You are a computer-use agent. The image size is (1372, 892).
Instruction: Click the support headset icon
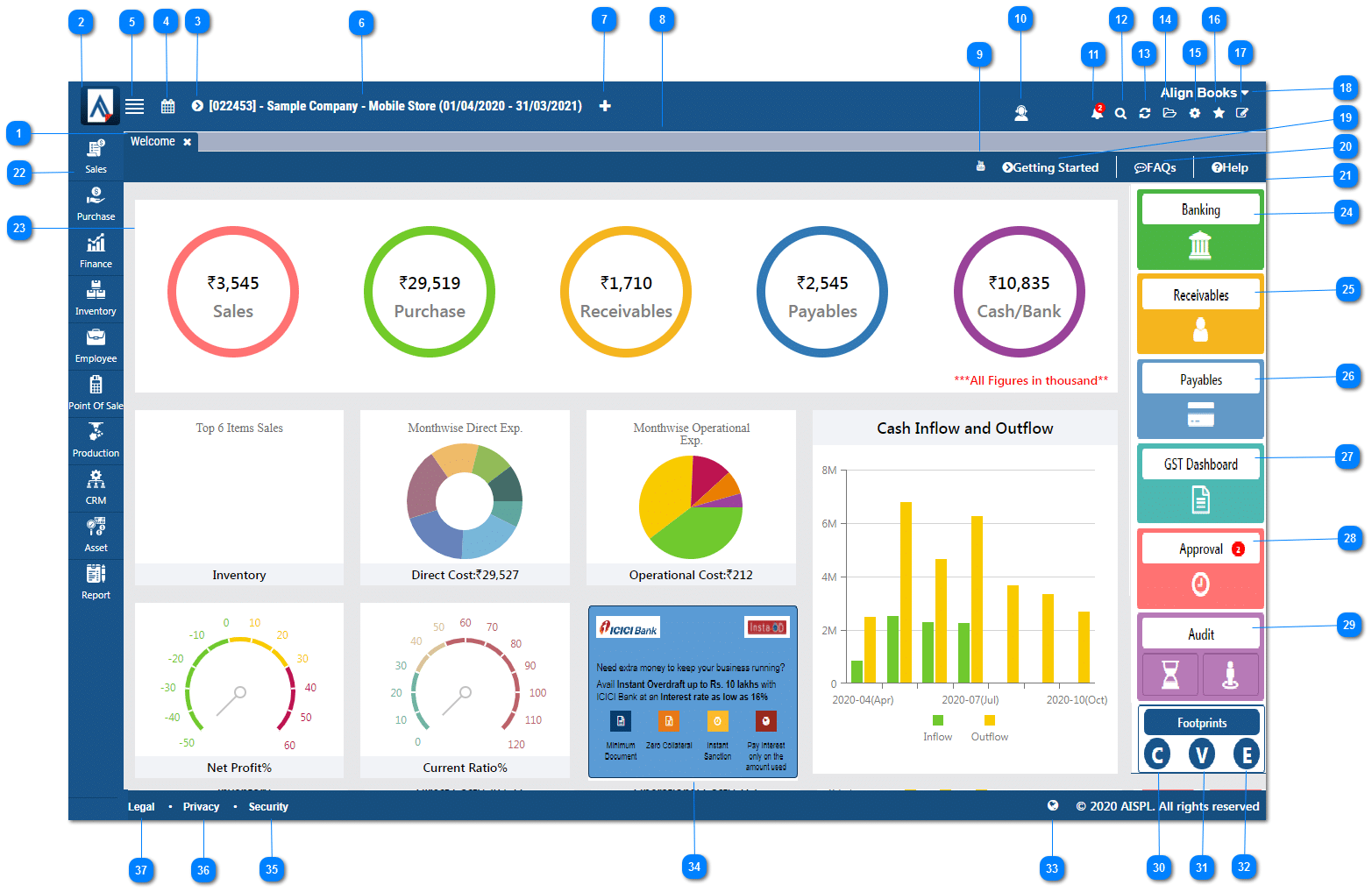[1020, 113]
